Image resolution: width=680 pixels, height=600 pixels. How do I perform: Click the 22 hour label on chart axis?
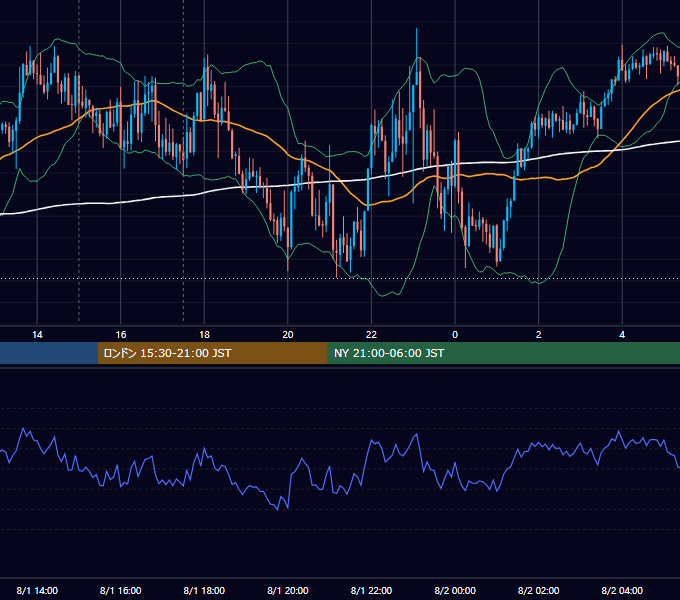[x=371, y=335]
